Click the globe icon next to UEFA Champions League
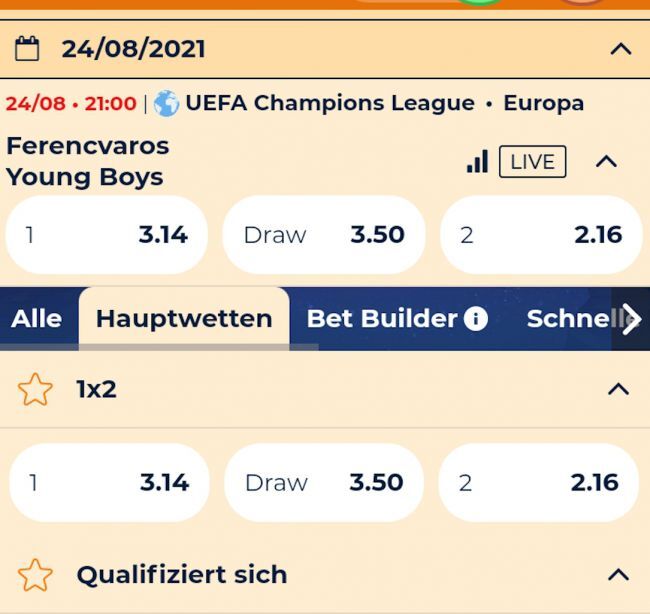The width and height of the screenshot is (650, 614). click(166, 103)
